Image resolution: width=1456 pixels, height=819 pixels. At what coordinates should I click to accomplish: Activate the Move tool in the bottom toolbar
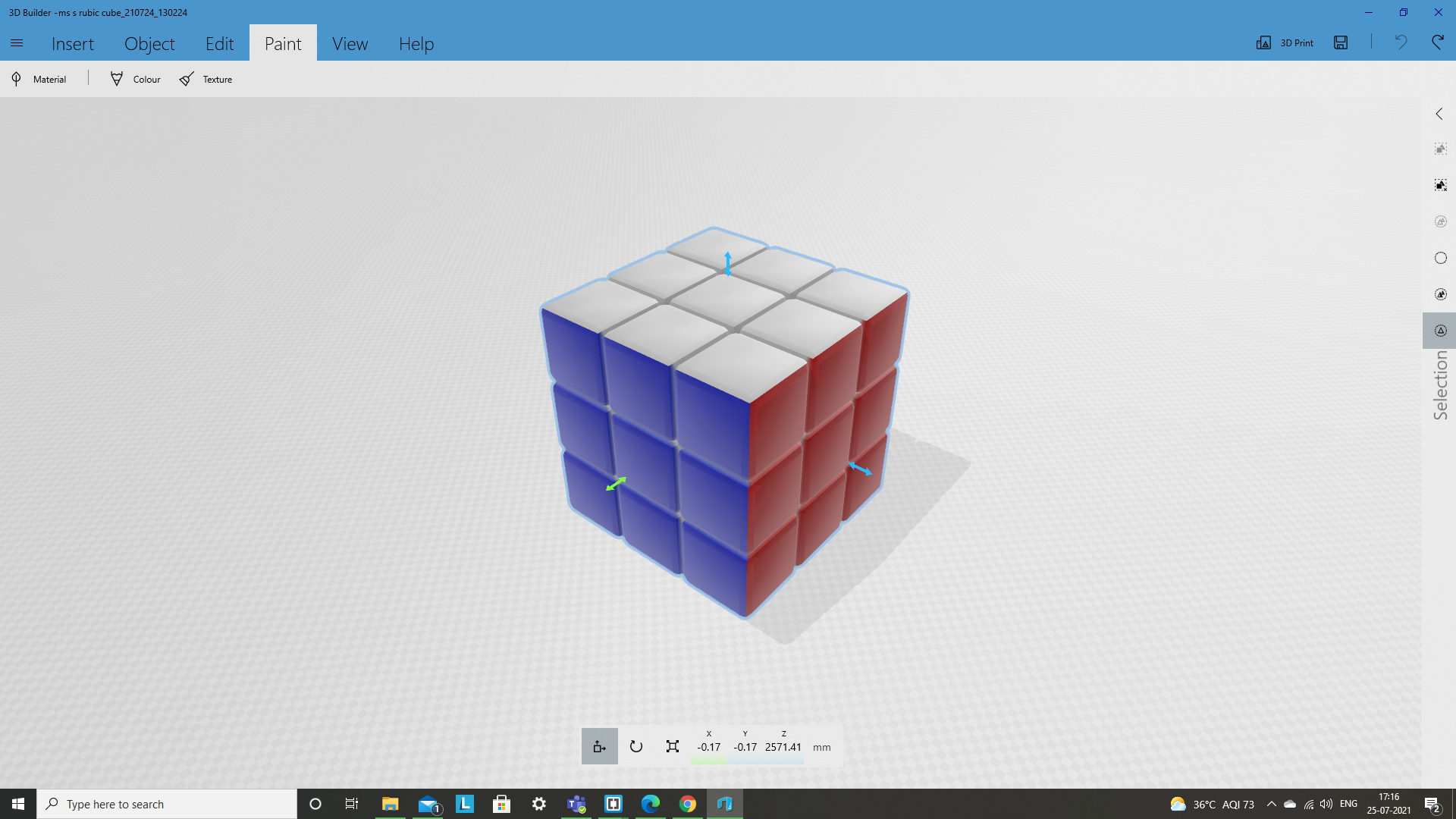point(599,746)
